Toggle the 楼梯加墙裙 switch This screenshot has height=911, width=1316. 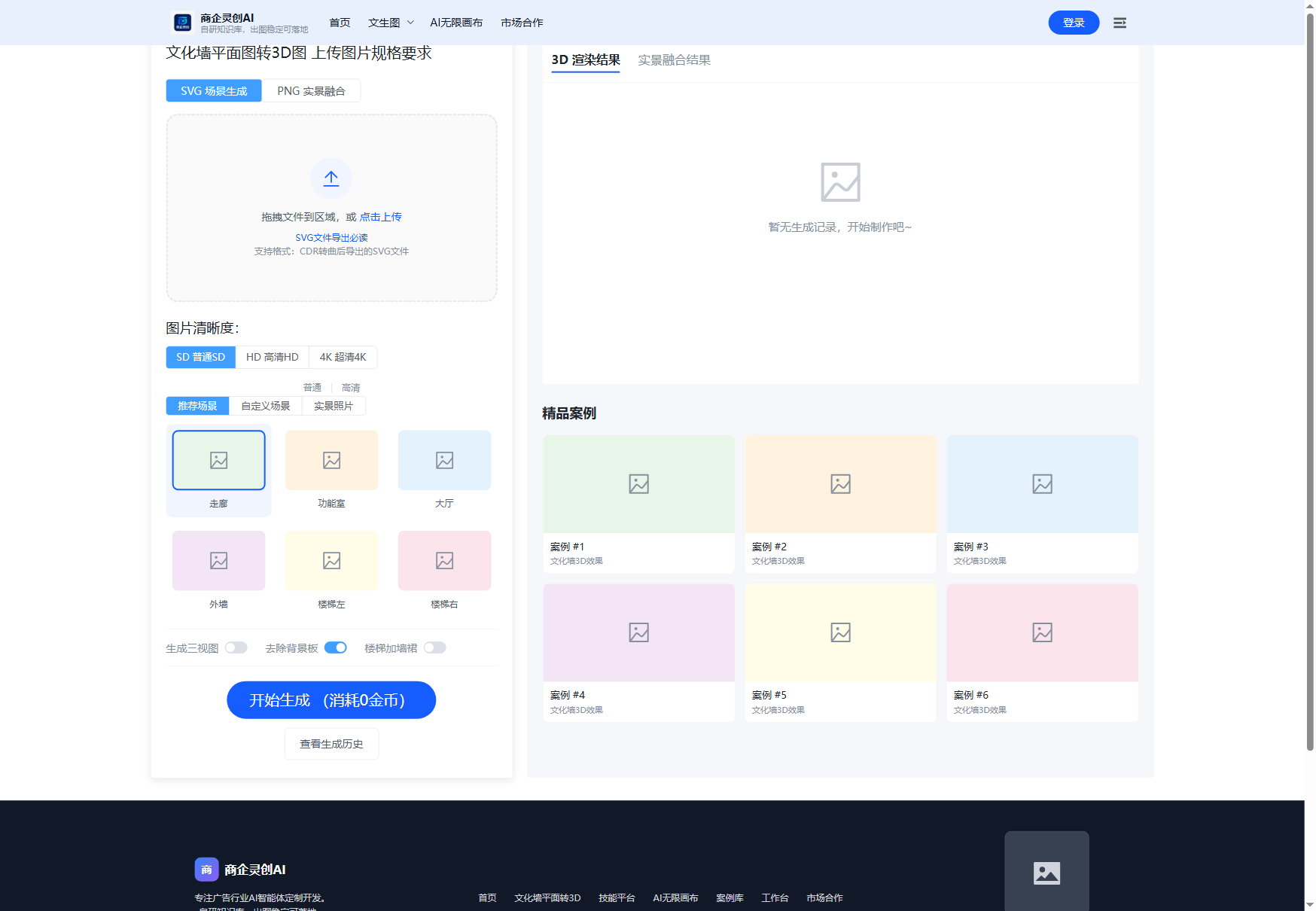[435, 647]
